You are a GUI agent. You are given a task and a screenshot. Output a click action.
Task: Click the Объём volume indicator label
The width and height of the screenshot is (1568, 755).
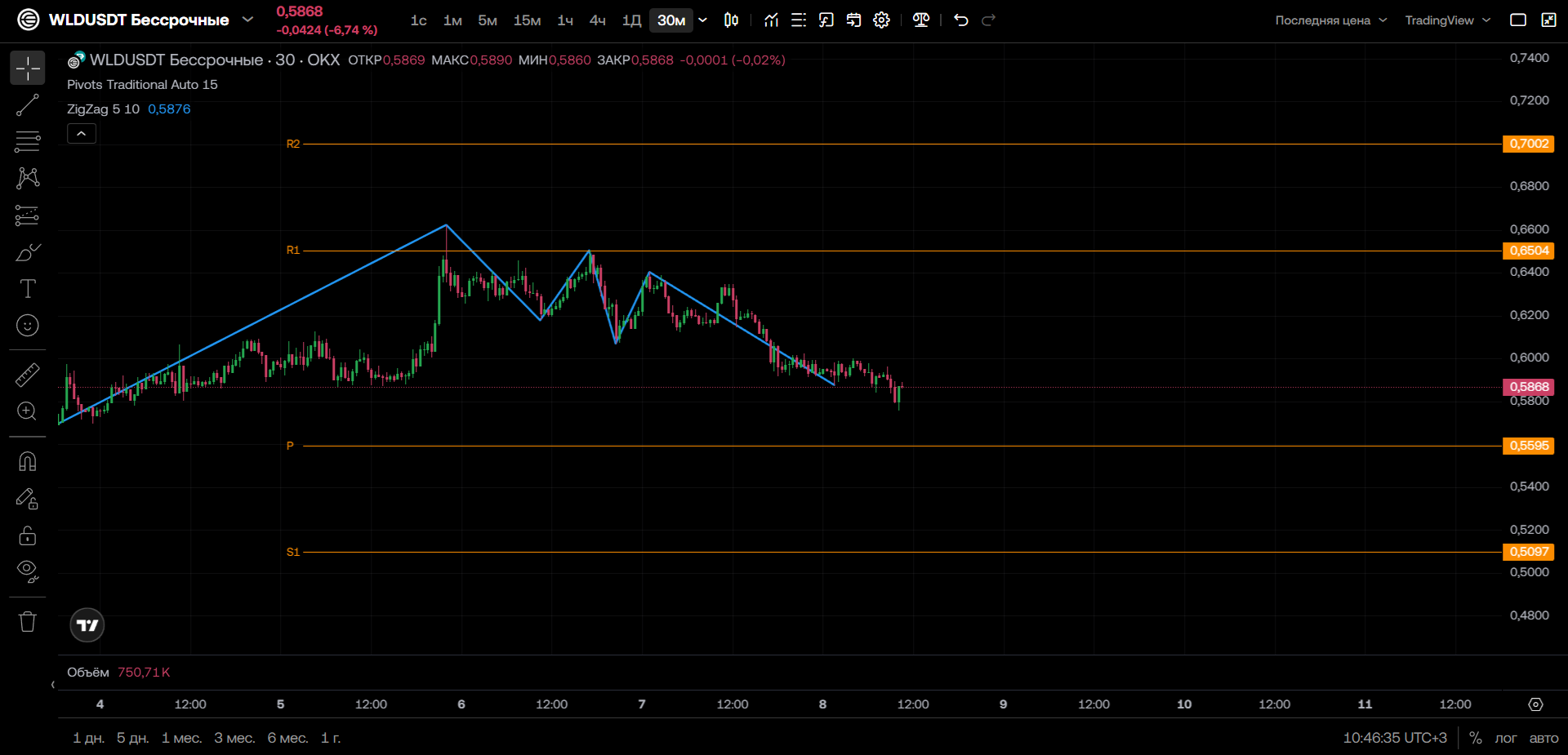(x=88, y=673)
